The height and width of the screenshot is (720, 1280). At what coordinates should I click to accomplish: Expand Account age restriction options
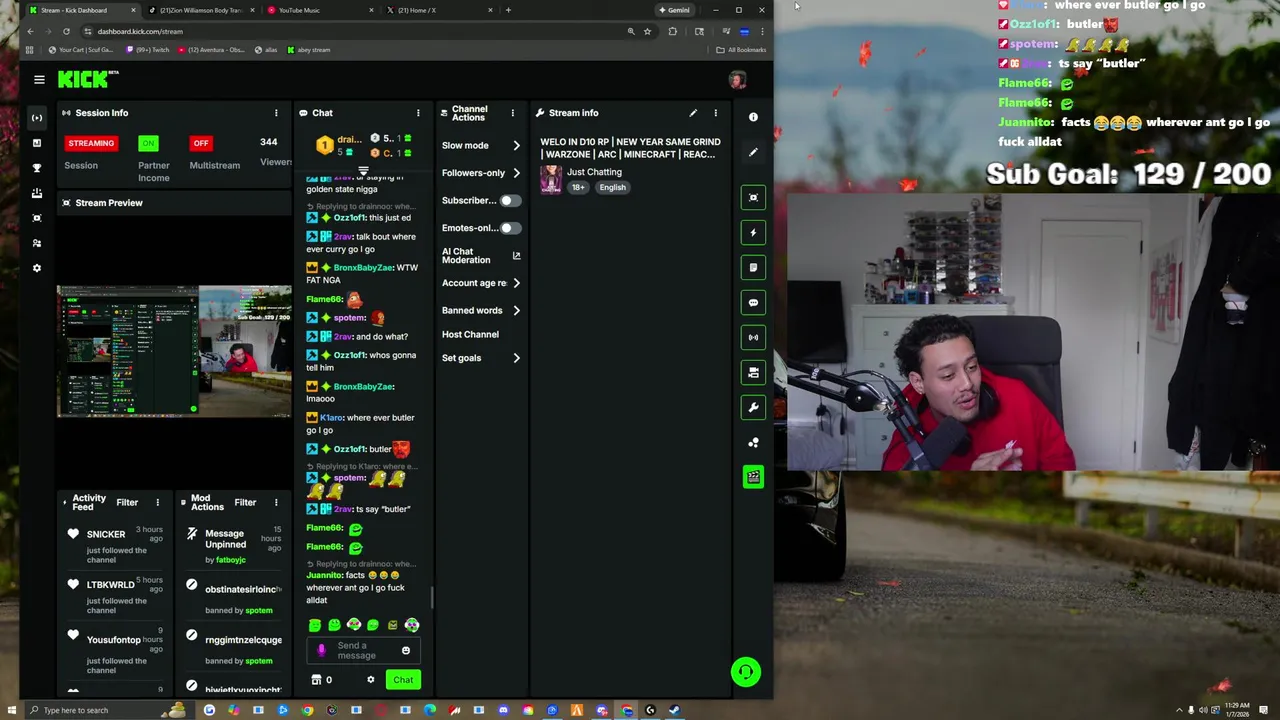click(481, 283)
